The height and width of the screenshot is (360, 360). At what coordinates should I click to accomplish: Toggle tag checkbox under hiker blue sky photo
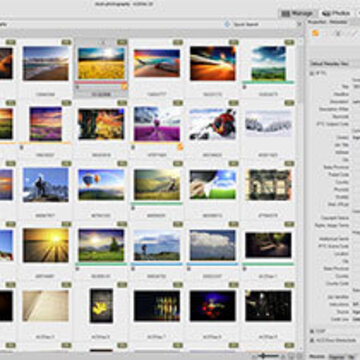pos(133,269)
